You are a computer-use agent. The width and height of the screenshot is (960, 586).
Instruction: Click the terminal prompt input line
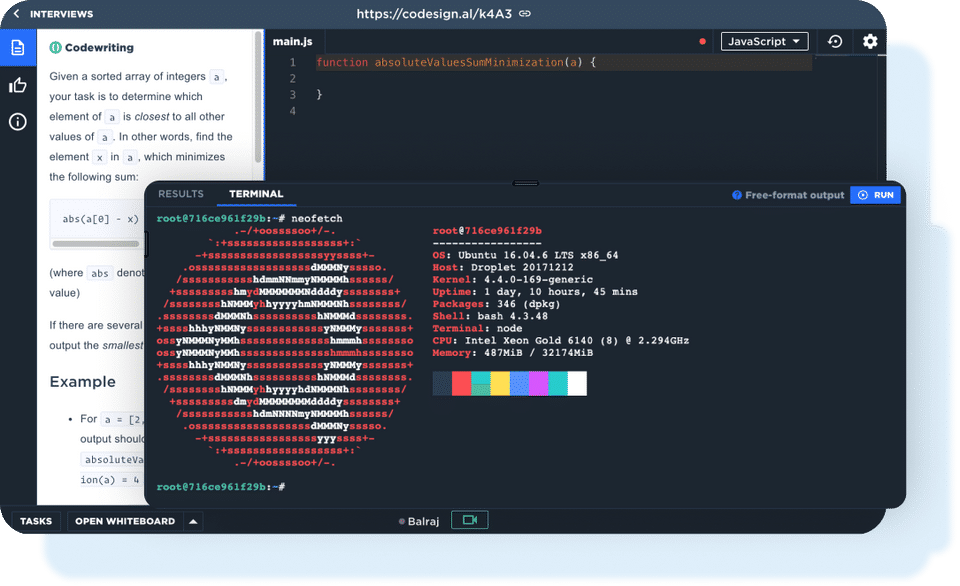(x=221, y=487)
